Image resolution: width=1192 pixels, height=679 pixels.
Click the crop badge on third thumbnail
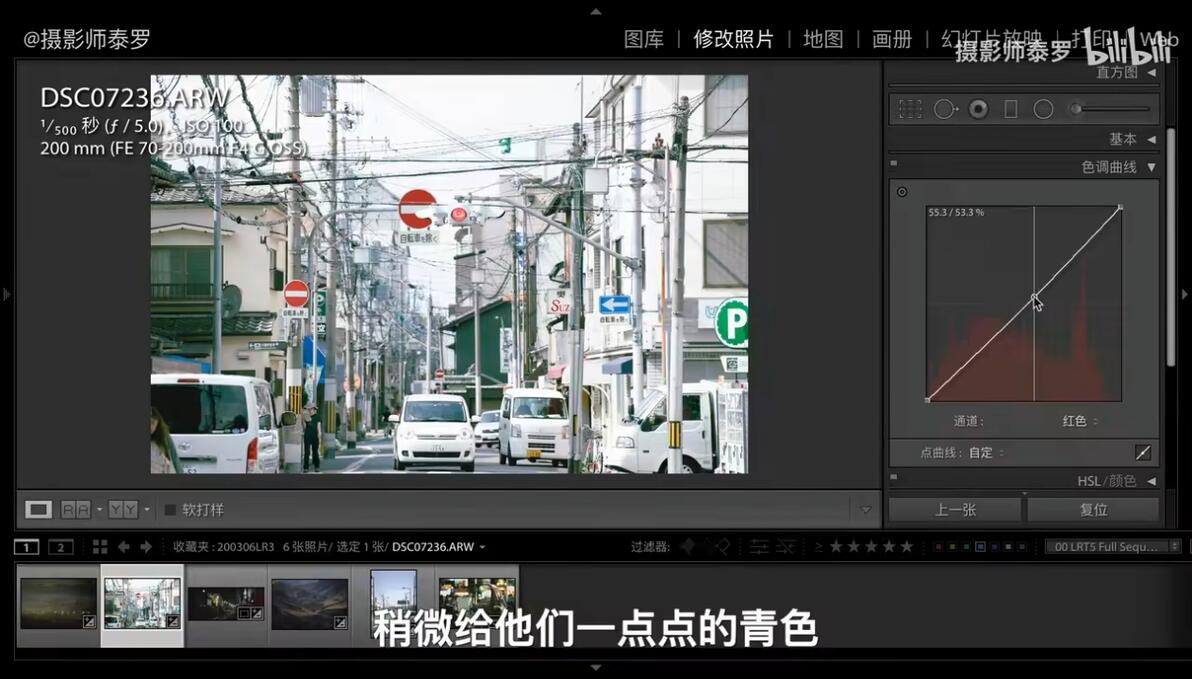(x=244, y=613)
